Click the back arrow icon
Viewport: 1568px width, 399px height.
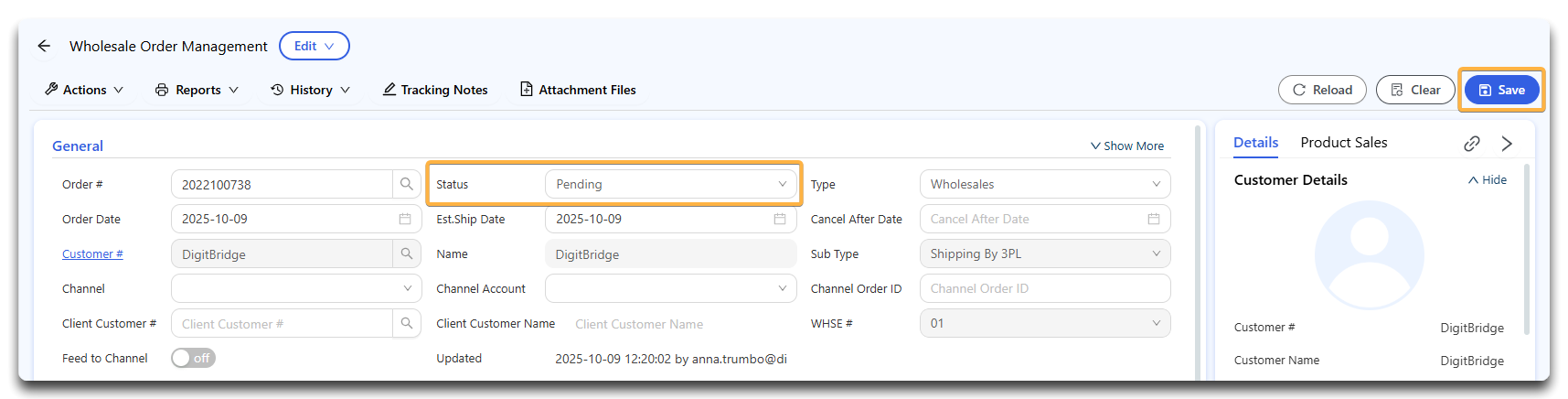pos(44,46)
